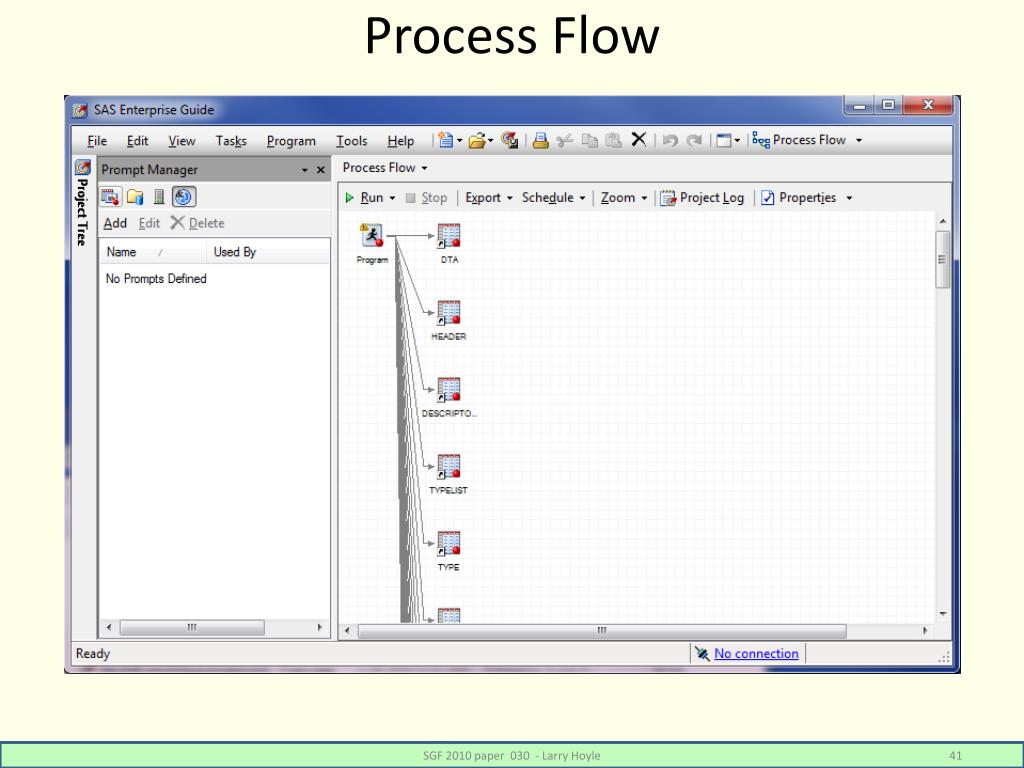Open the New item dropdown arrow

(460, 140)
